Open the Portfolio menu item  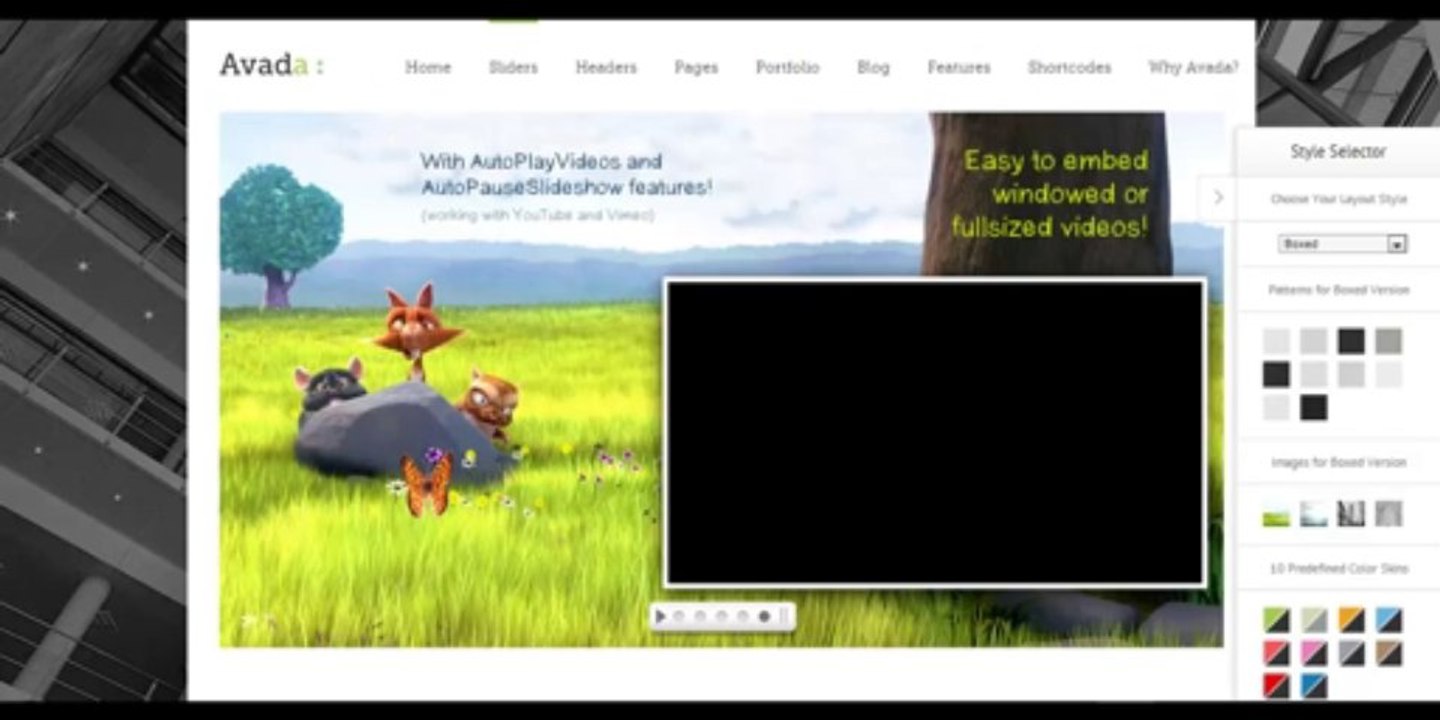pyautogui.click(x=787, y=67)
